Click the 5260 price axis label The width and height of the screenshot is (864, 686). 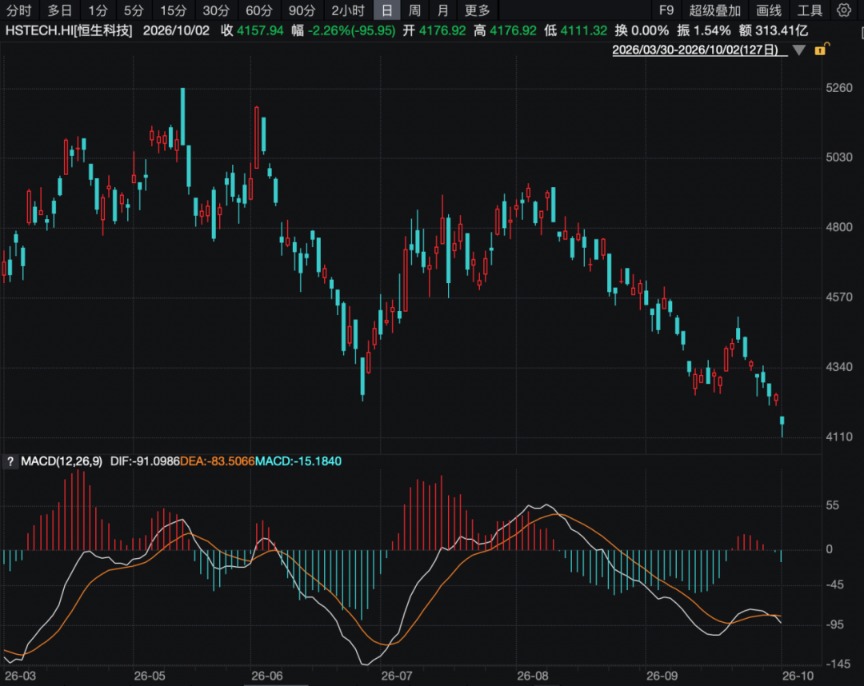tap(839, 88)
